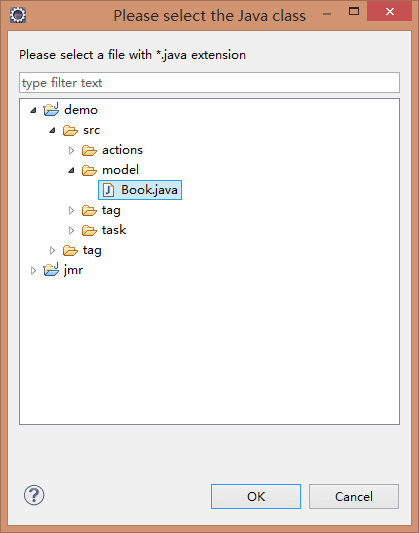The height and width of the screenshot is (533, 419).
Task: Click the Book.java file icon
Action: pyautogui.click(x=108, y=190)
